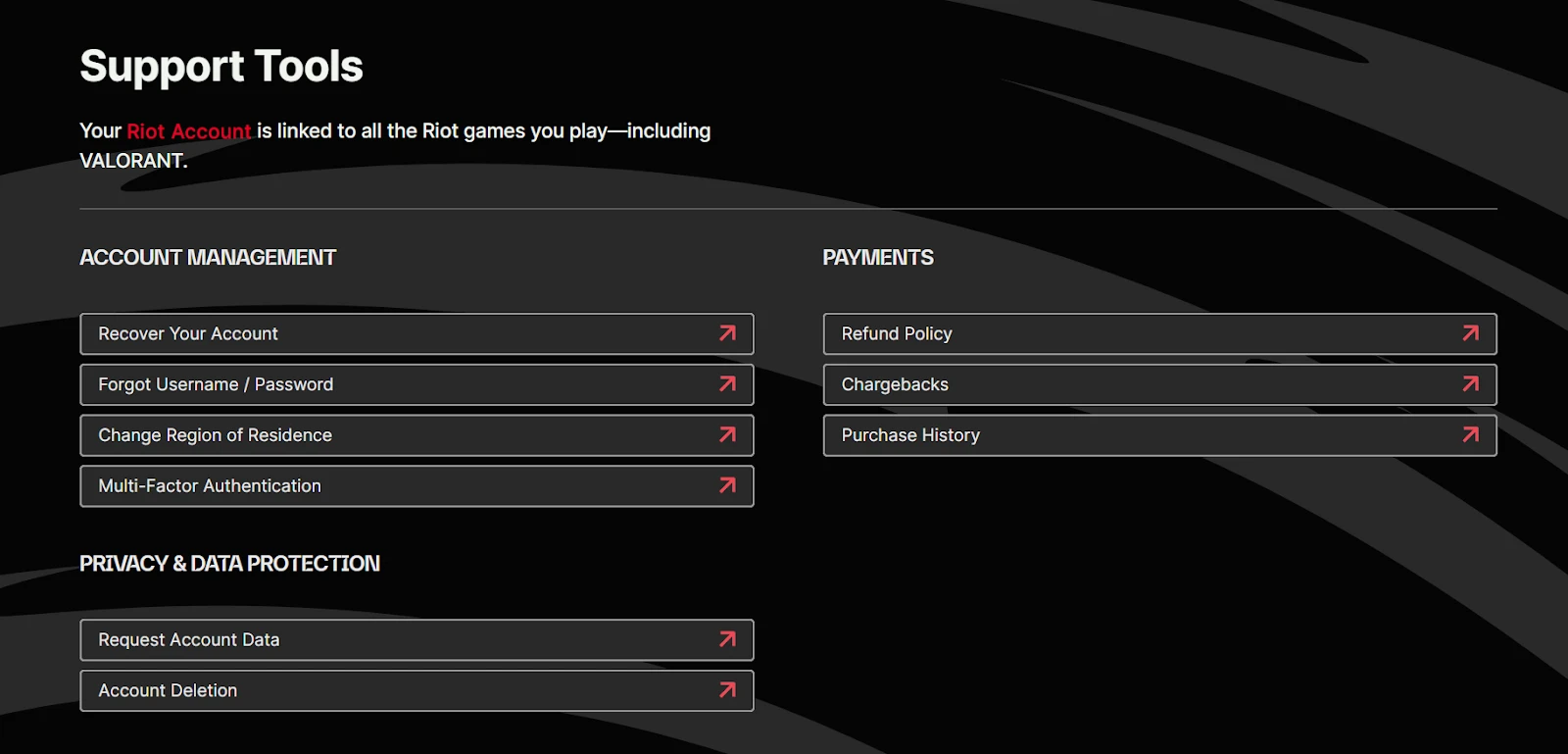Click arrow icon beside Account Deletion

(727, 690)
